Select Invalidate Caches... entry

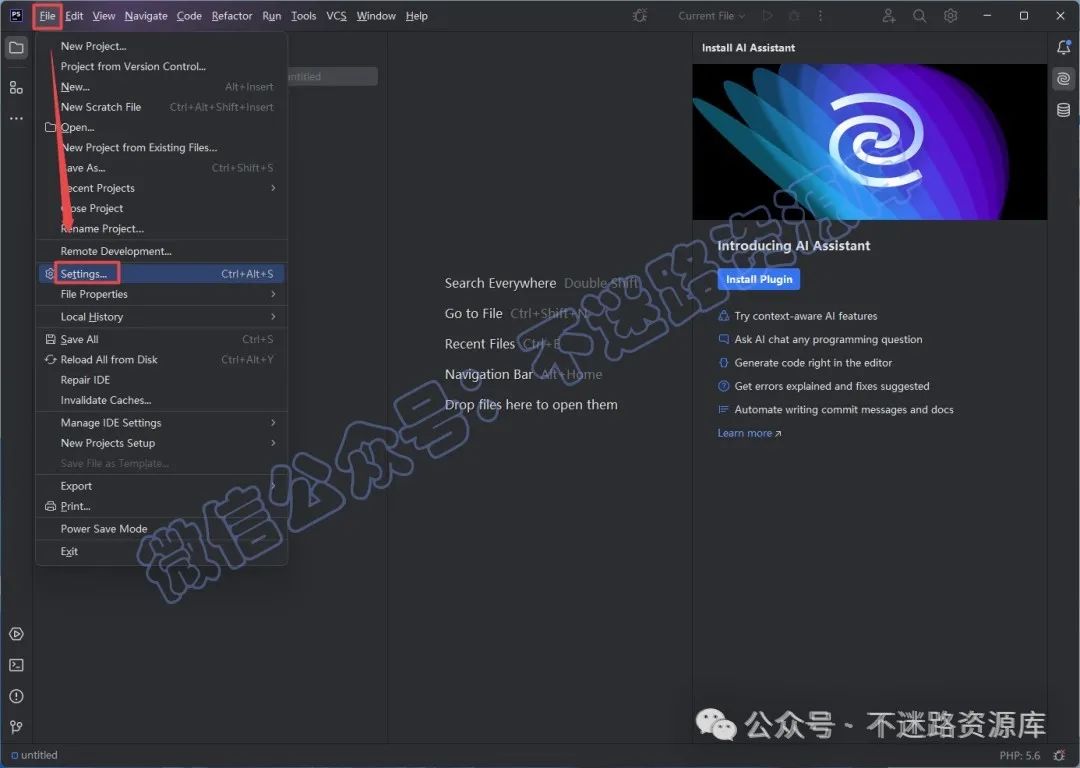tap(161, 400)
